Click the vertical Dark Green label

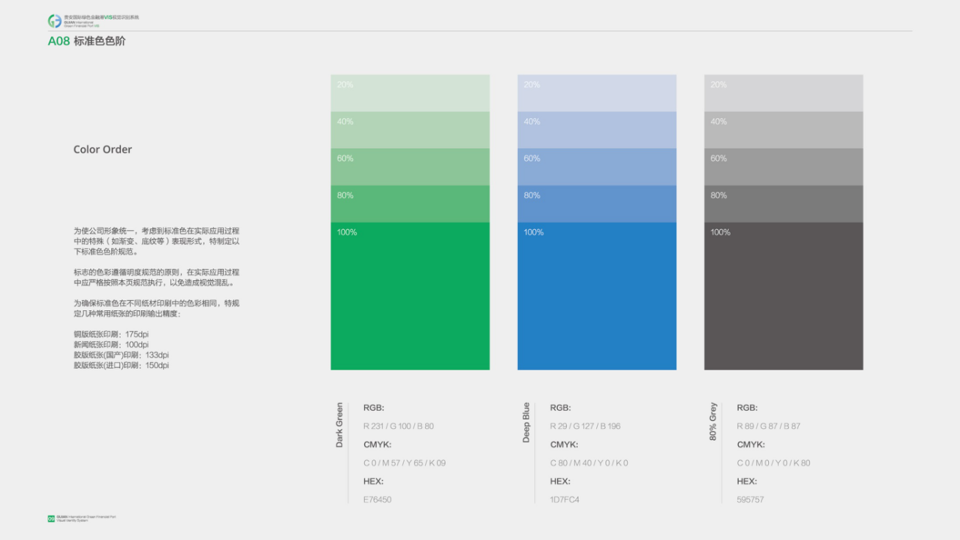tap(340, 424)
